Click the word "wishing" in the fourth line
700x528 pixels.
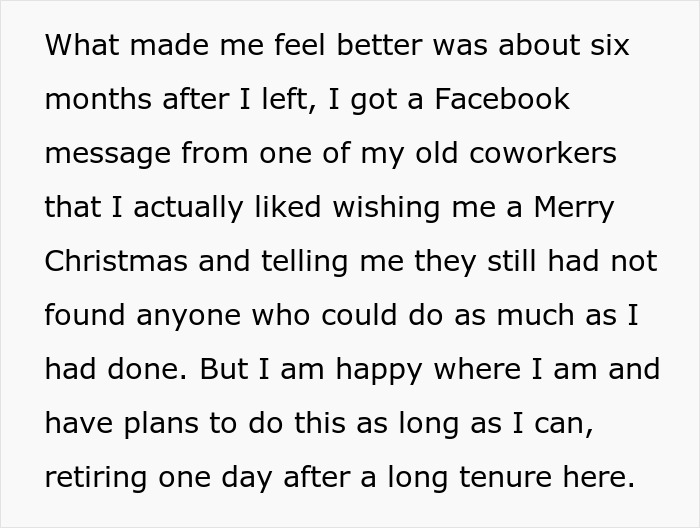coord(387,209)
